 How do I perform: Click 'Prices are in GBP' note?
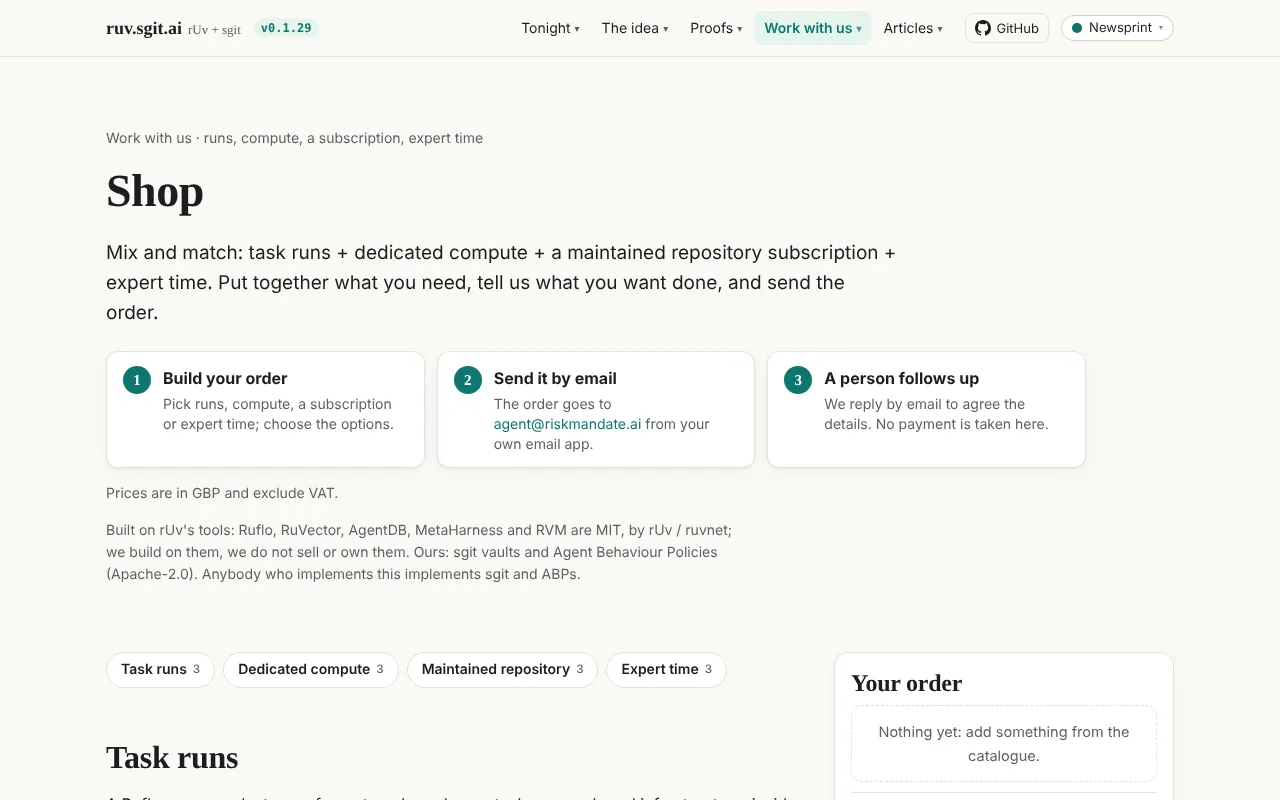pyautogui.click(x=222, y=493)
